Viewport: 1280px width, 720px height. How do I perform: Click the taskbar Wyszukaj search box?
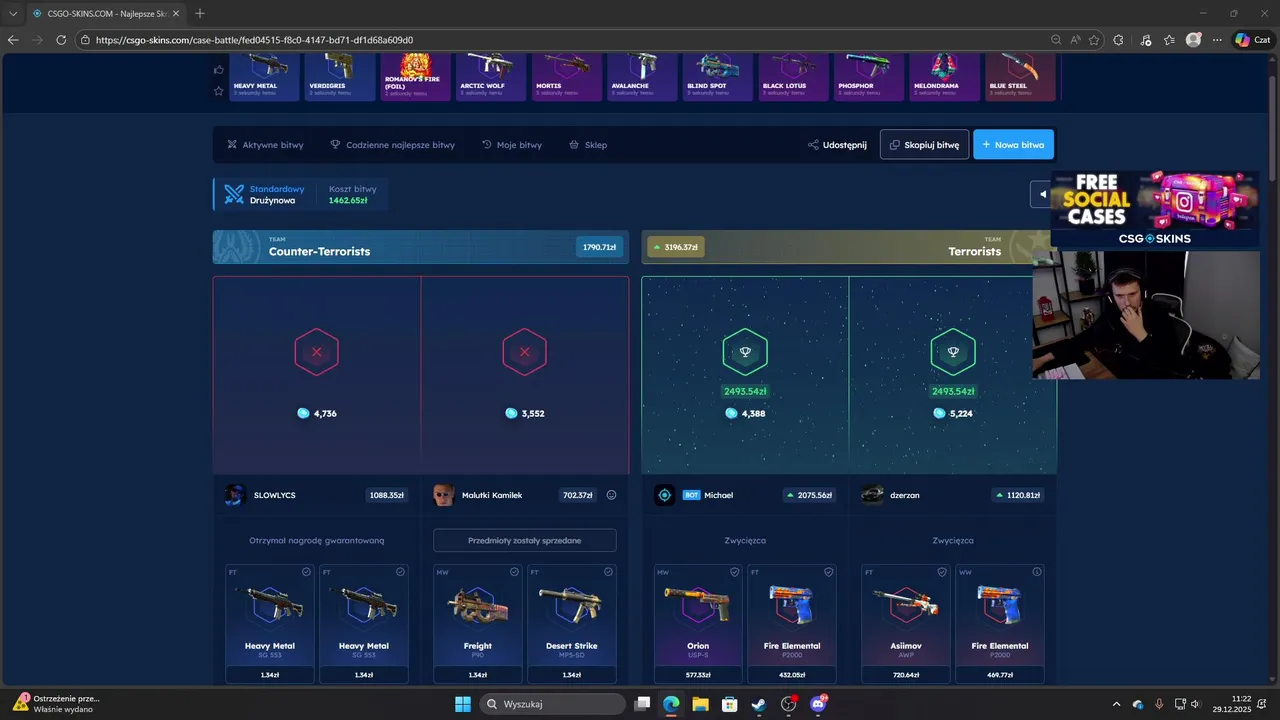click(553, 704)
